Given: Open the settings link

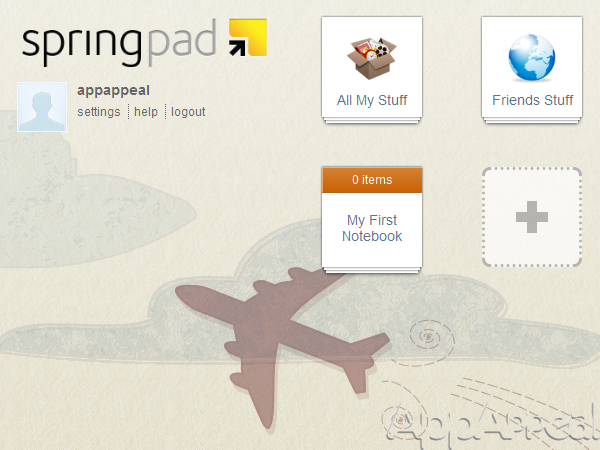Looking at the screenshot, I should 99,112.
